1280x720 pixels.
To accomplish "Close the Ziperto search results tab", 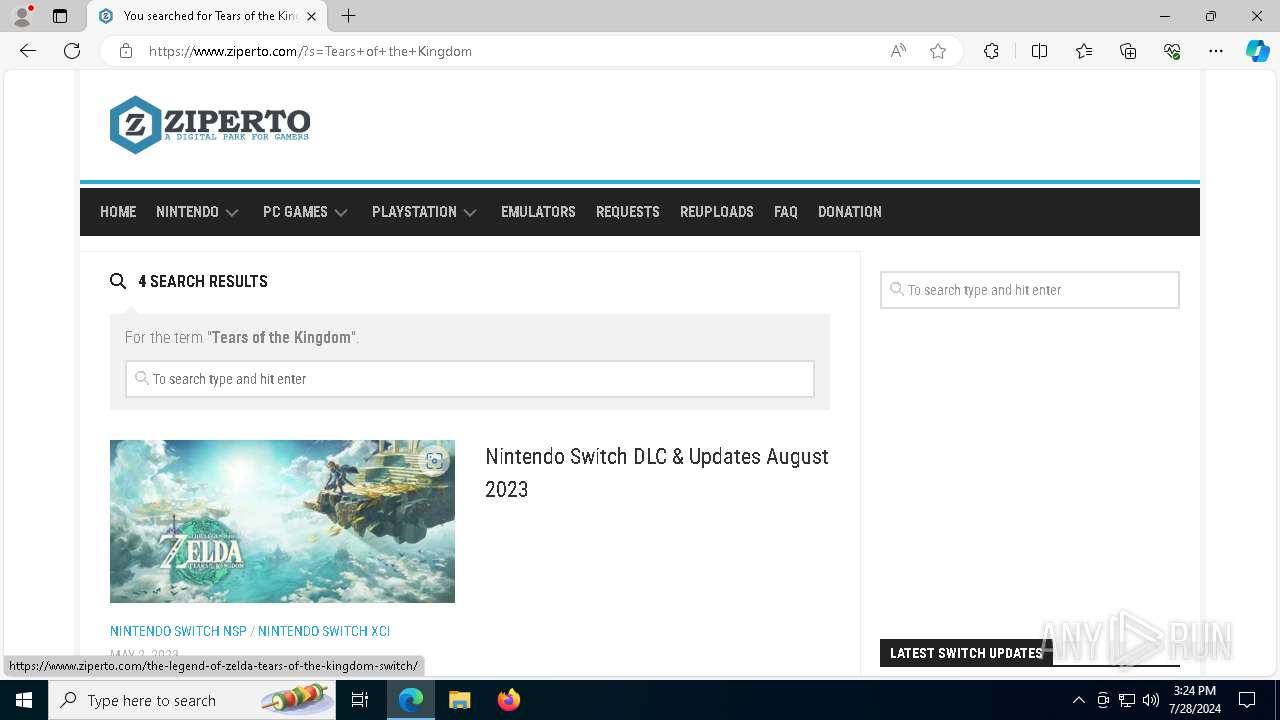I will click(312, 16).
